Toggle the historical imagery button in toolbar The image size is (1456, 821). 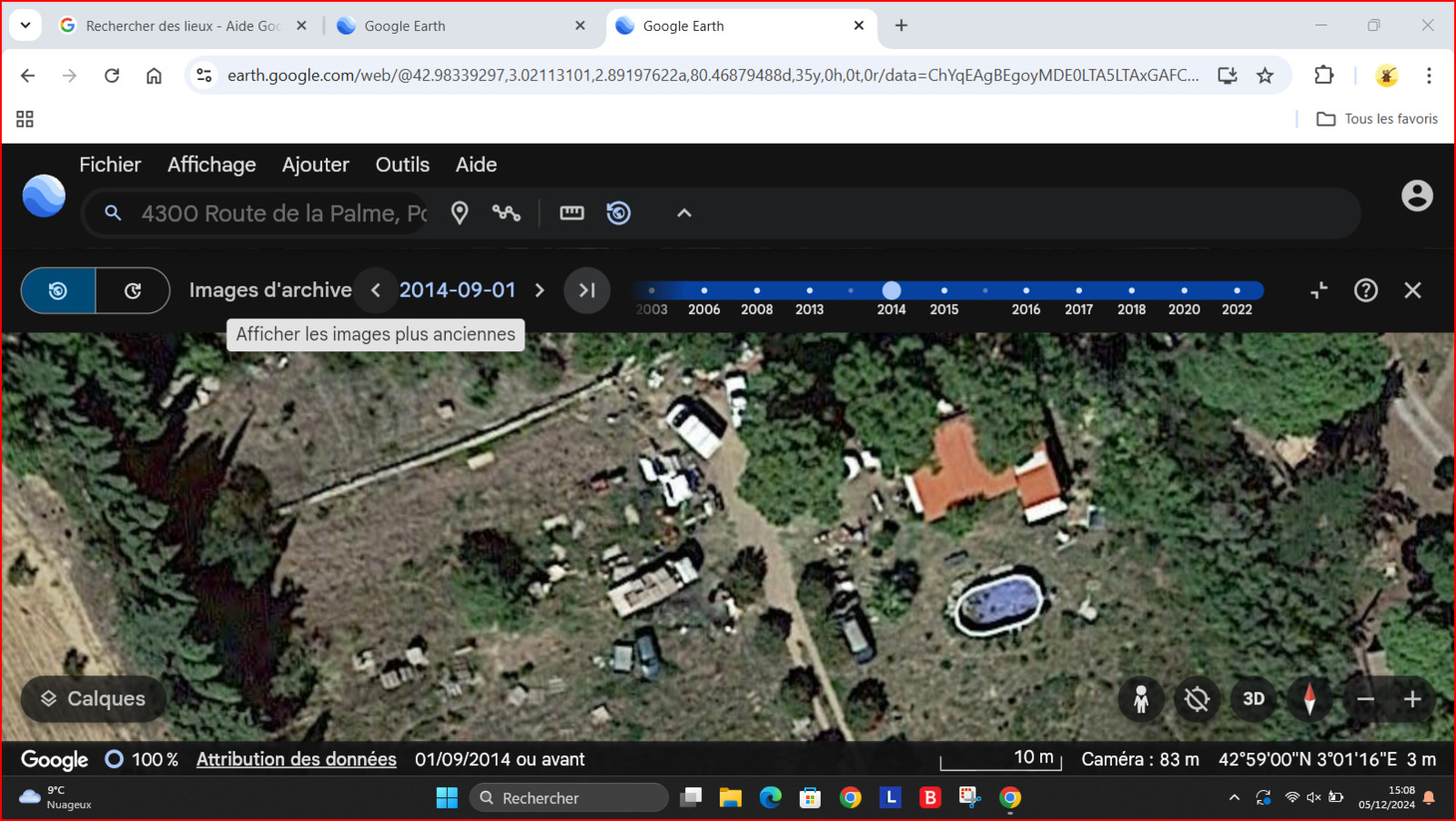tap(619, 213)
